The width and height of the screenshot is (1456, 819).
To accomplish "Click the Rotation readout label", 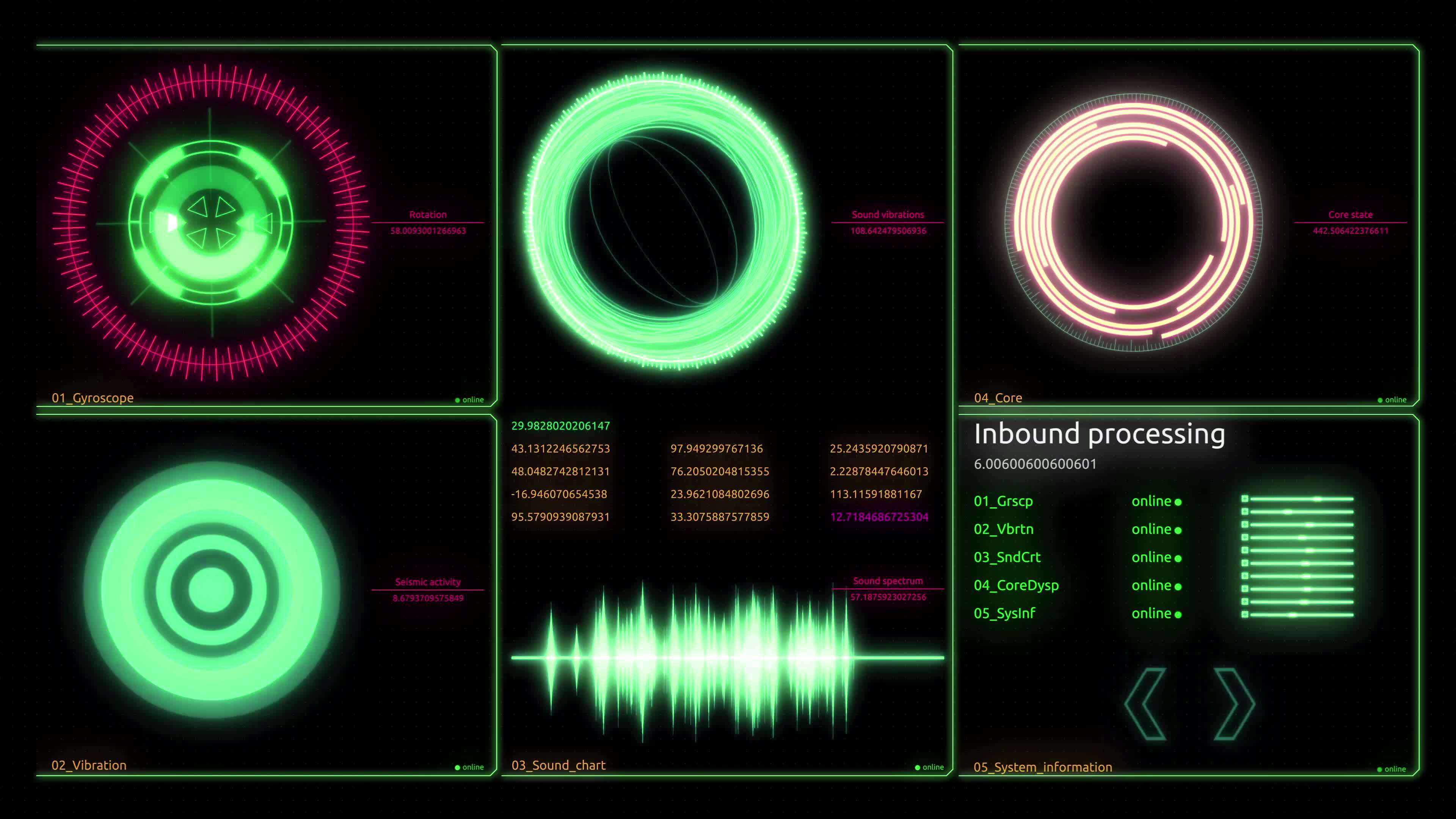I will pos(428,215).
